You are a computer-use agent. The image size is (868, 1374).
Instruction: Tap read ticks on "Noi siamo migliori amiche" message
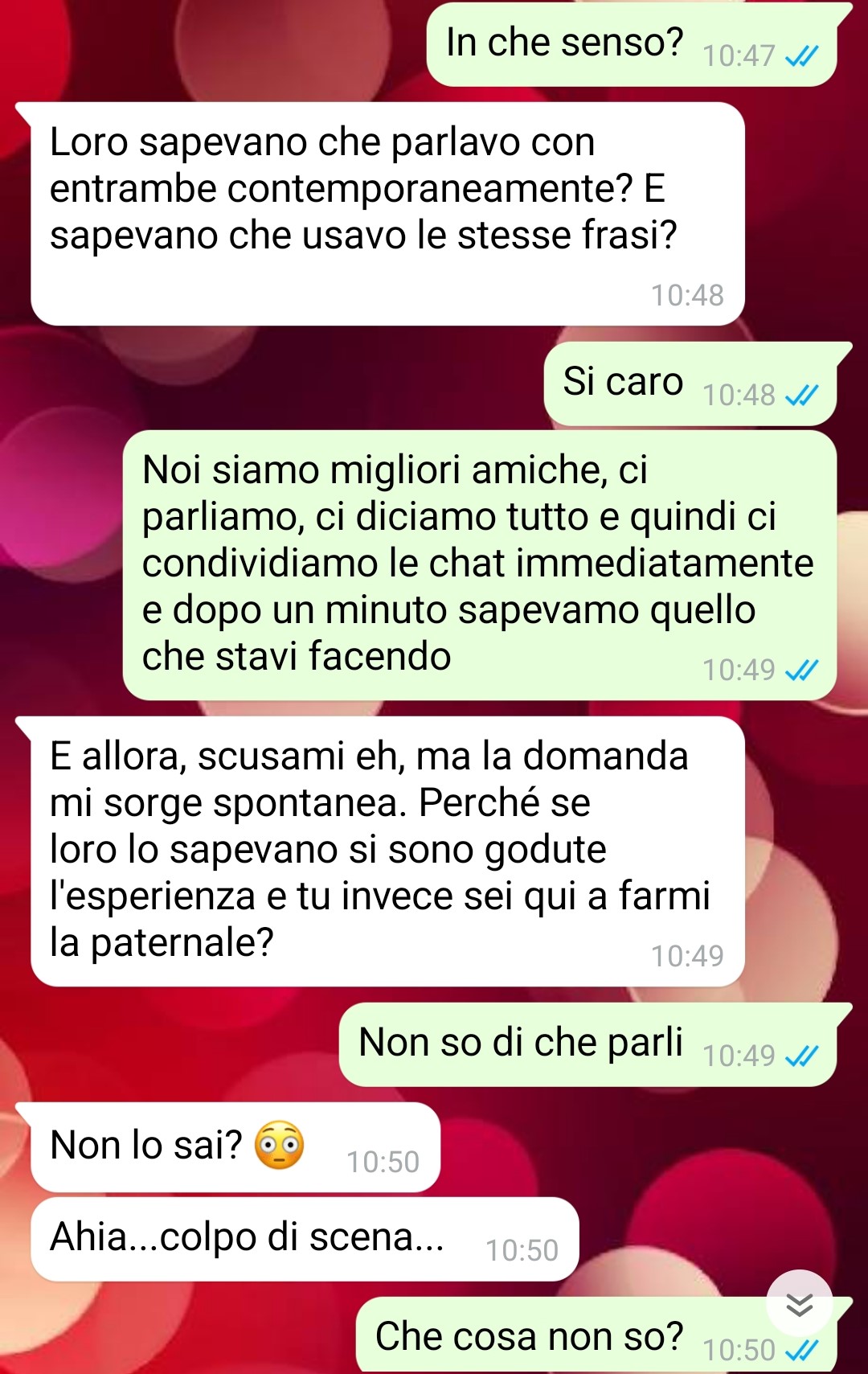801,671
